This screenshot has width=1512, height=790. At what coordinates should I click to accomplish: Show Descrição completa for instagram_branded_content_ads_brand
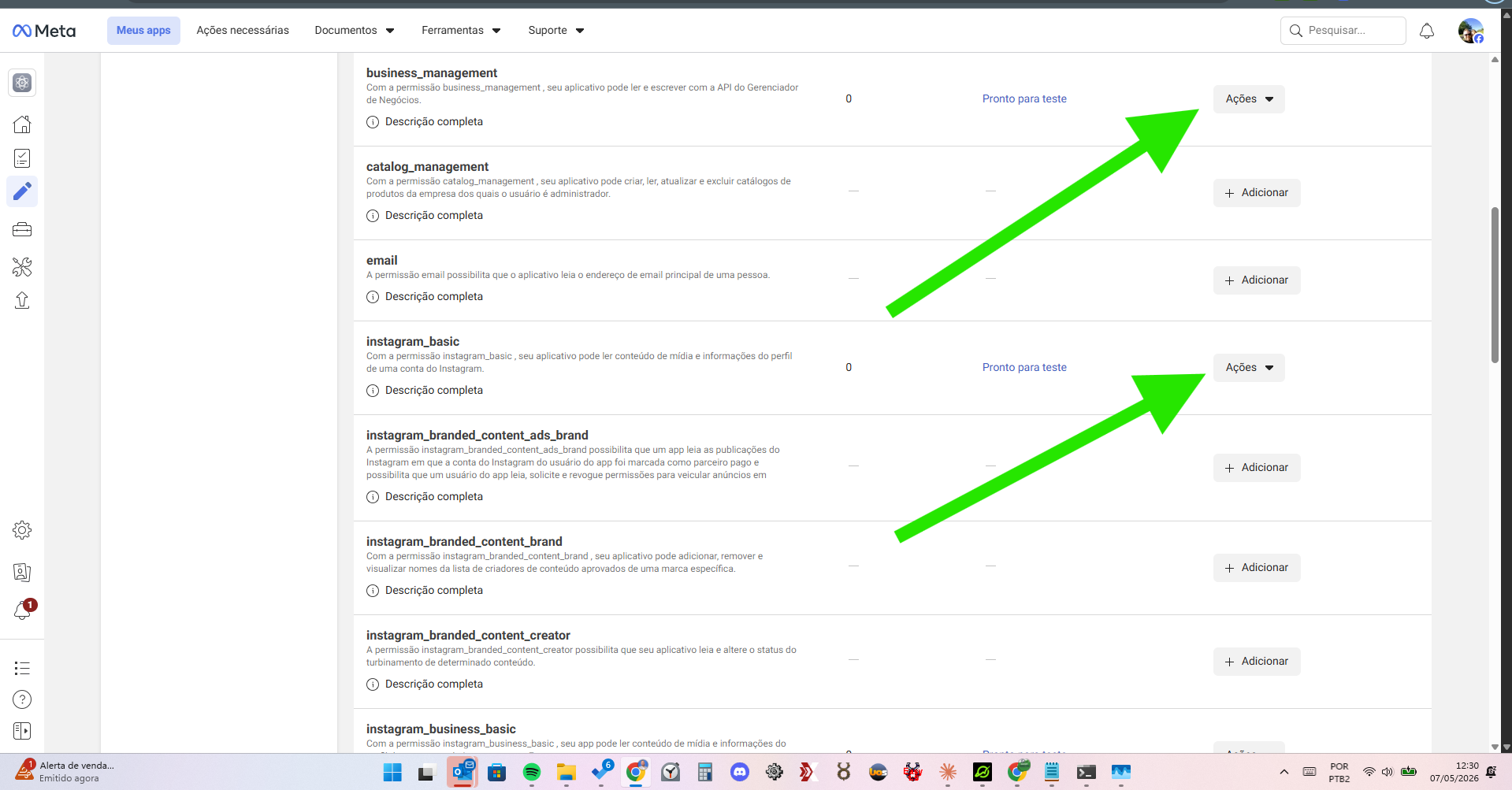425,497
